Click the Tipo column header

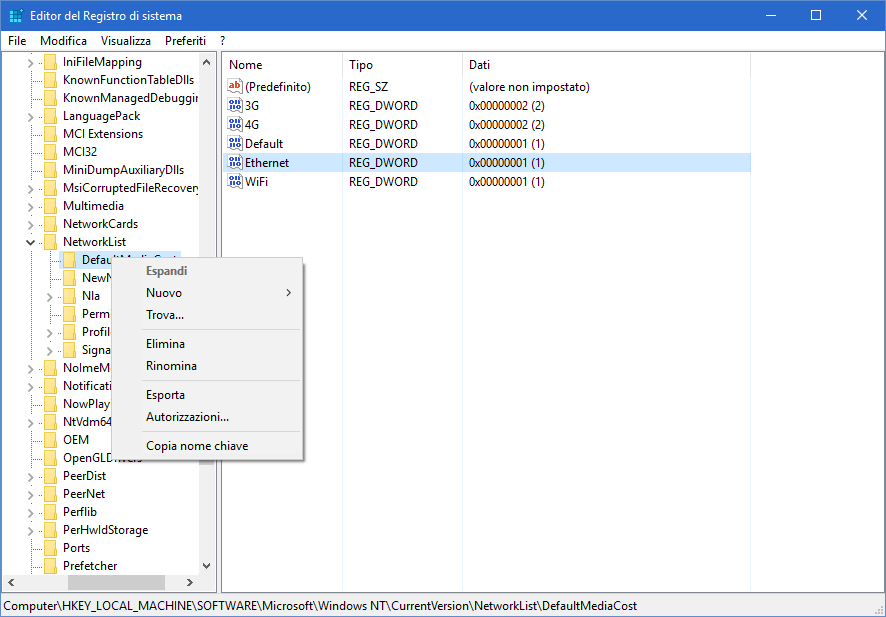click(361, 65)
